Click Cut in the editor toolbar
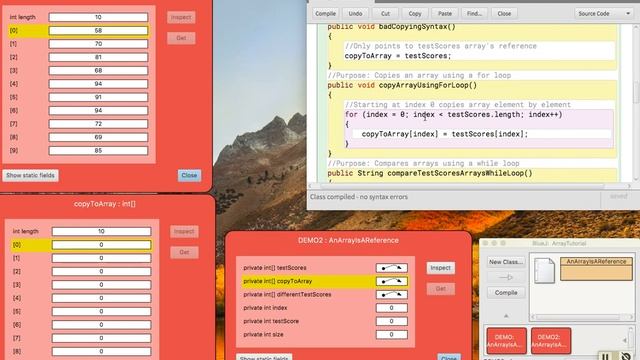The height and width of the screenshot is (360, 640). (385, 13)
